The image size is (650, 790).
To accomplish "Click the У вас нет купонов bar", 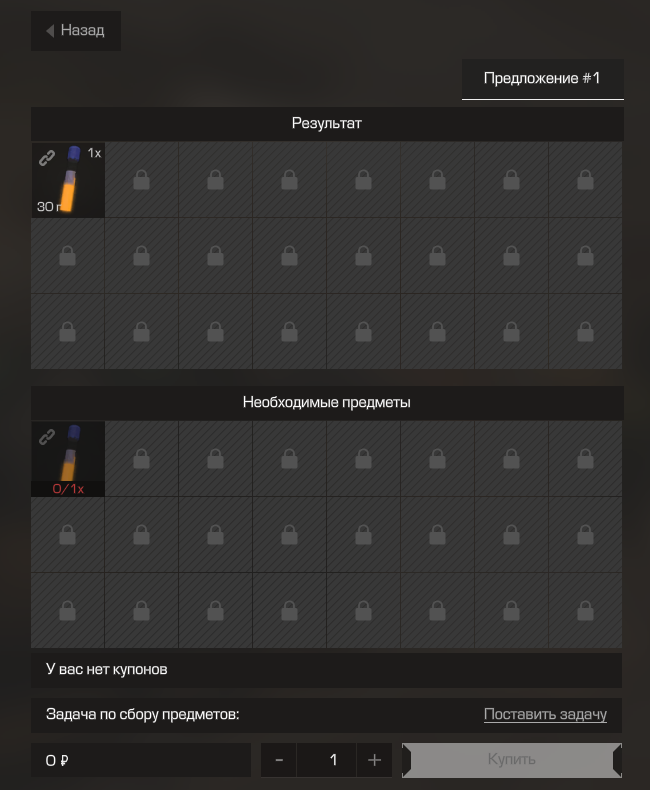I will pos(327,670).
